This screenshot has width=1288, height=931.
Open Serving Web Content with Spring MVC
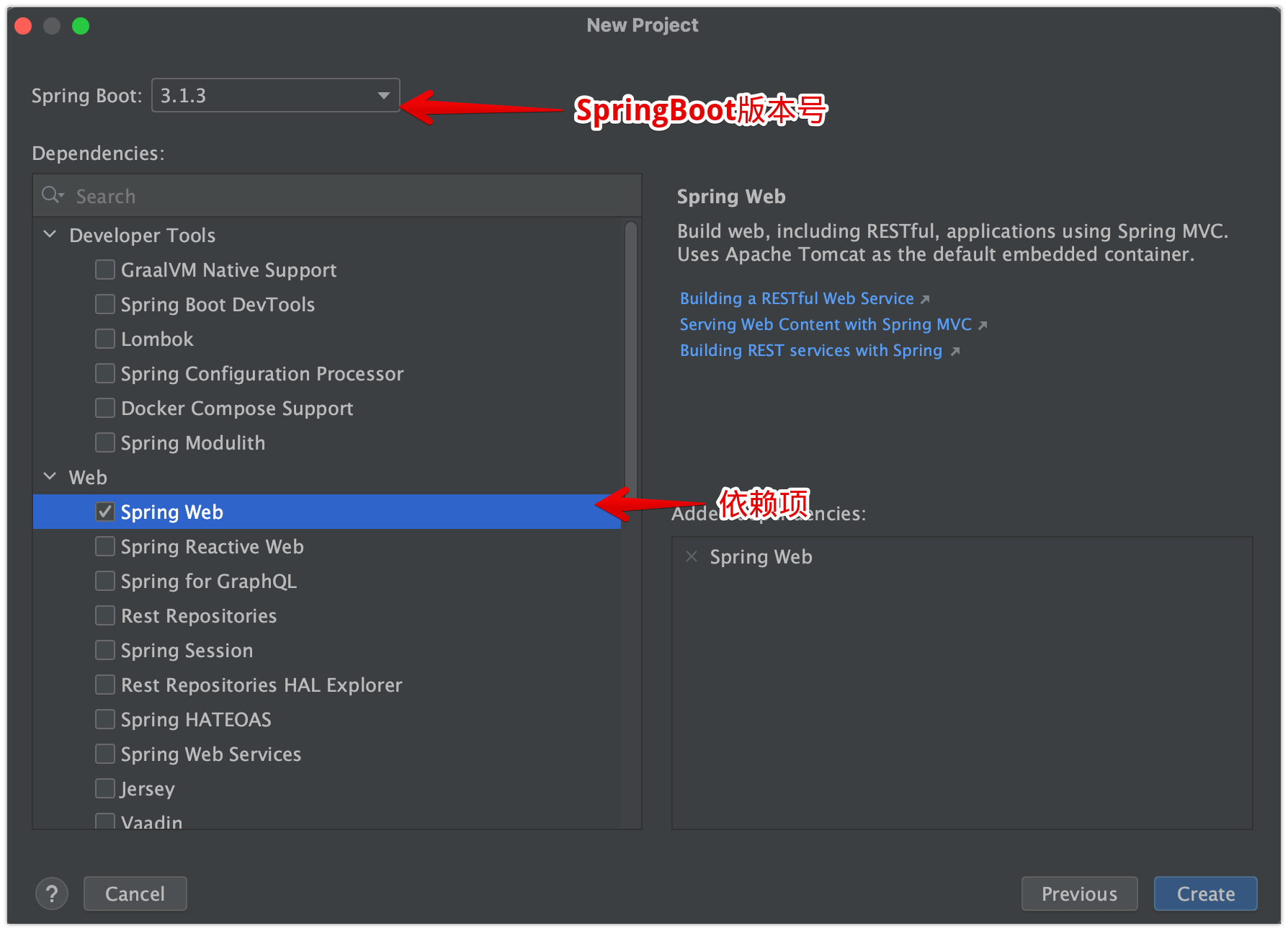(x=826, y=324)
